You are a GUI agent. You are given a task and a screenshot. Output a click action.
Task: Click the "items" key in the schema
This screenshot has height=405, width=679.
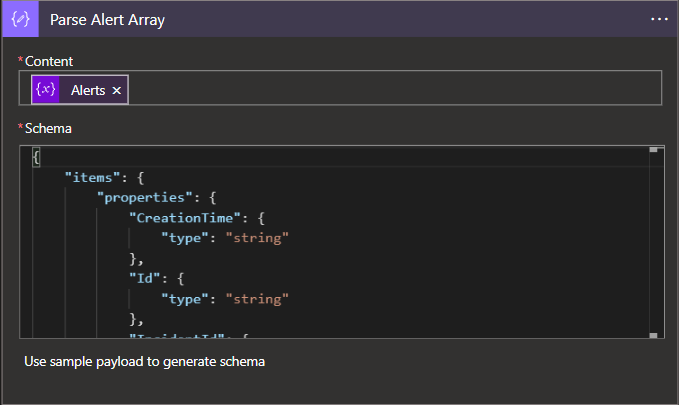(x=96, y=178)
